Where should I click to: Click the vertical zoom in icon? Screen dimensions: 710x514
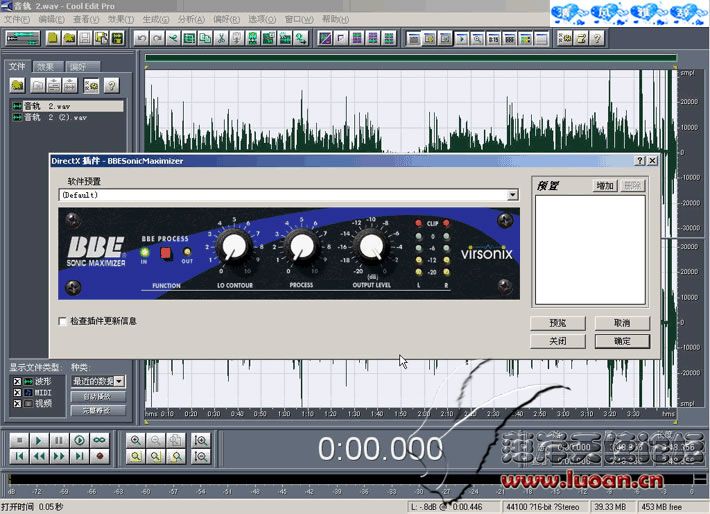201,440
